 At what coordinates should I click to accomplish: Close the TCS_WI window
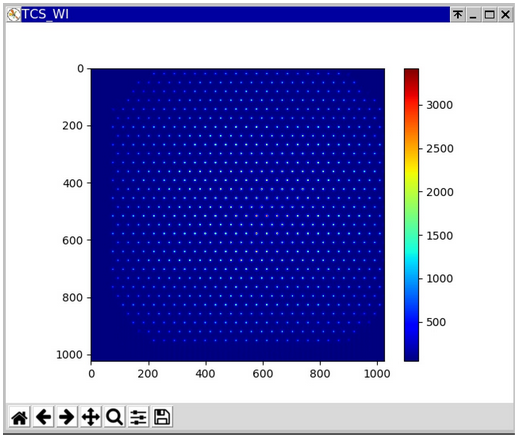(x=505, y=15)
